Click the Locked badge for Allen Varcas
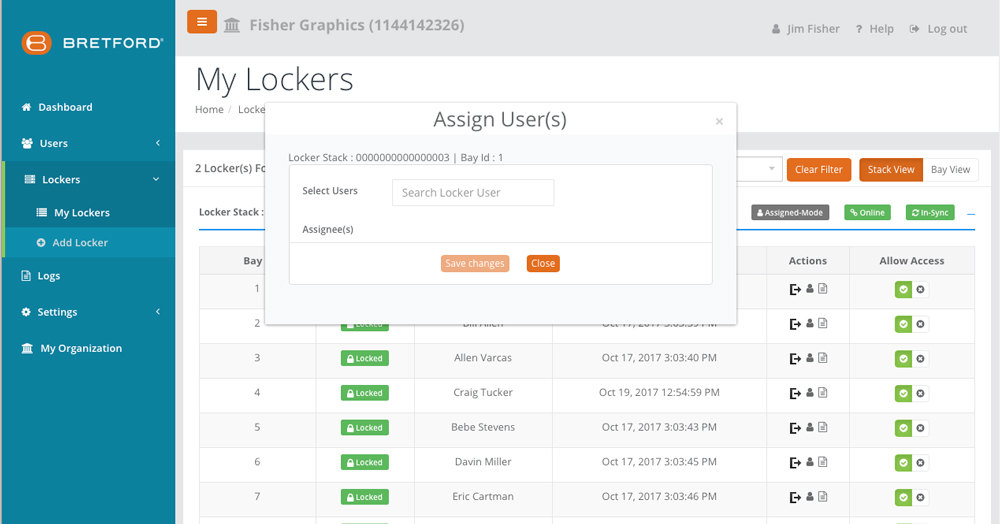This screenshot has height=524, width=1000. click(x=364, y=358)
